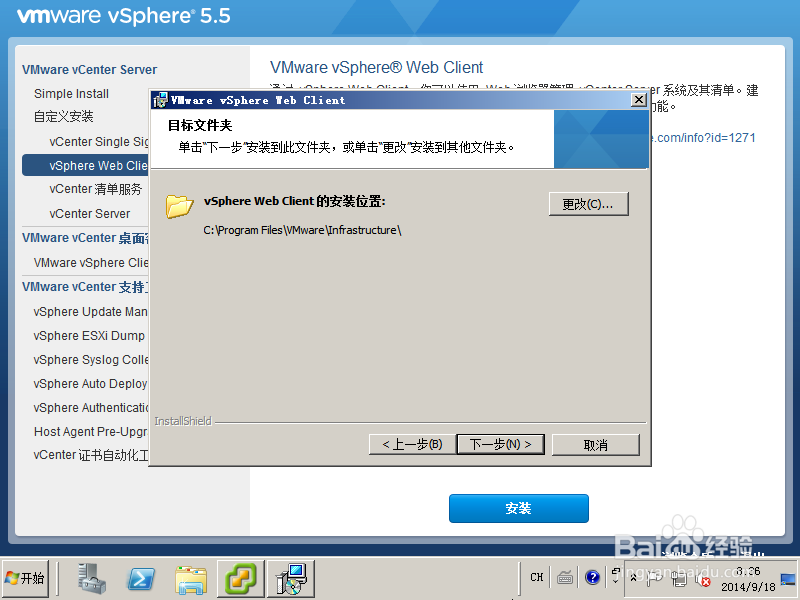
Task: Click the blue 安装 install button
Action: coord(518,508)
